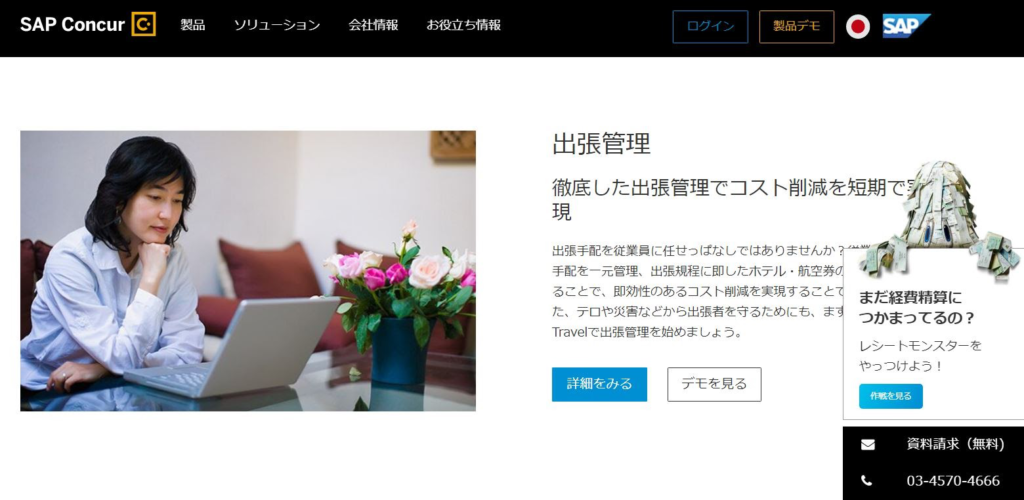Click the woman with laptop photo

coord(248,271)
